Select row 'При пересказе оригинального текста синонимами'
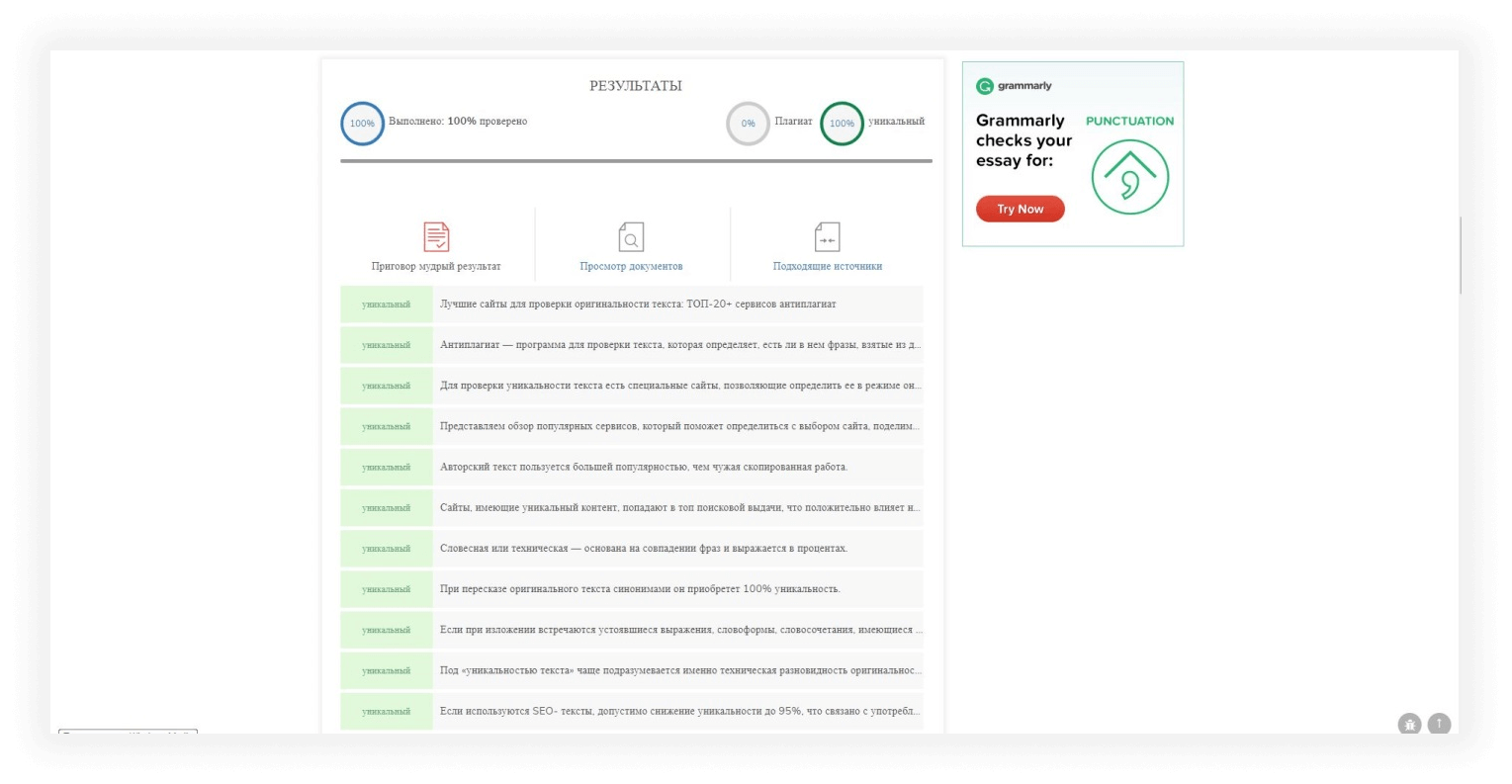Viewport: 1512px width, 784px height. [632, 588]
